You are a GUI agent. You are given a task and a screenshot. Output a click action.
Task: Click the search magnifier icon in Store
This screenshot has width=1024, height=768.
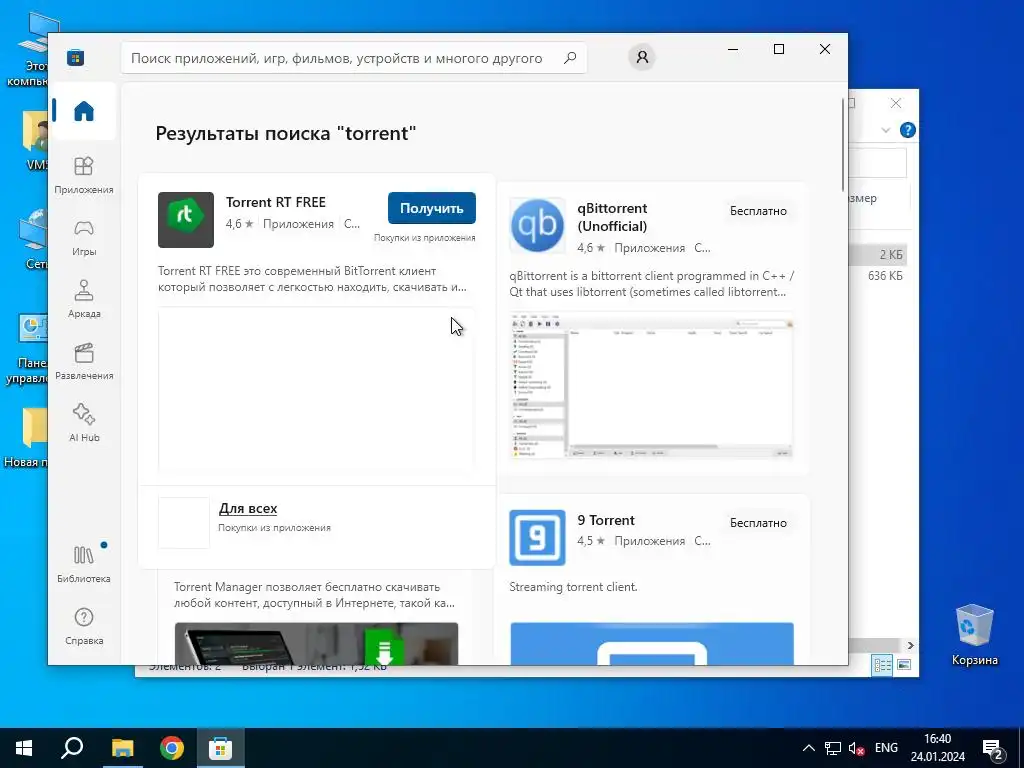[570, 58]
